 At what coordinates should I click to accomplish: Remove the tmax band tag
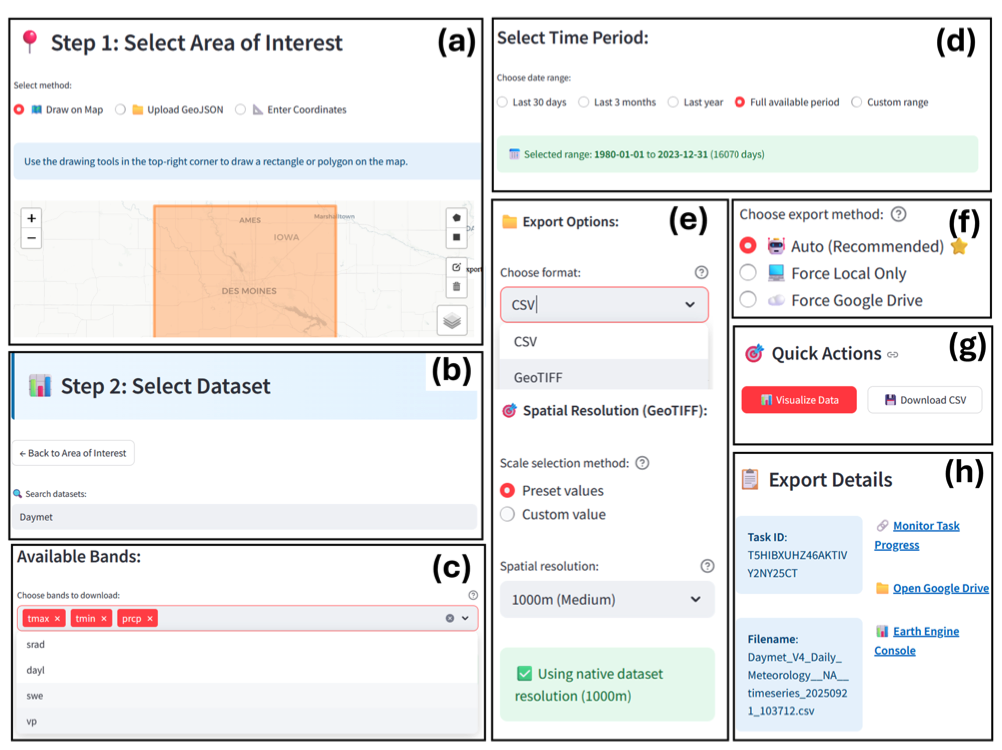58,619
